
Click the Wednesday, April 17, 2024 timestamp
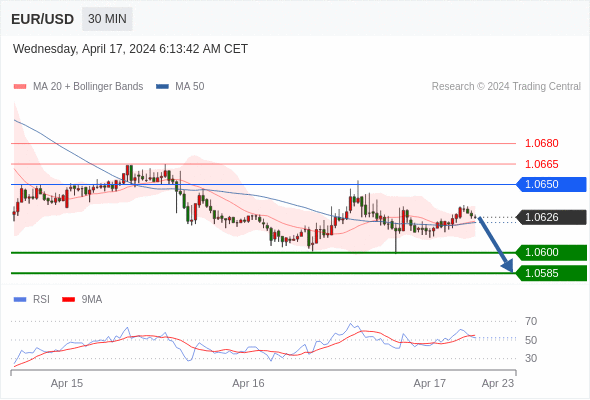(130, 49)
